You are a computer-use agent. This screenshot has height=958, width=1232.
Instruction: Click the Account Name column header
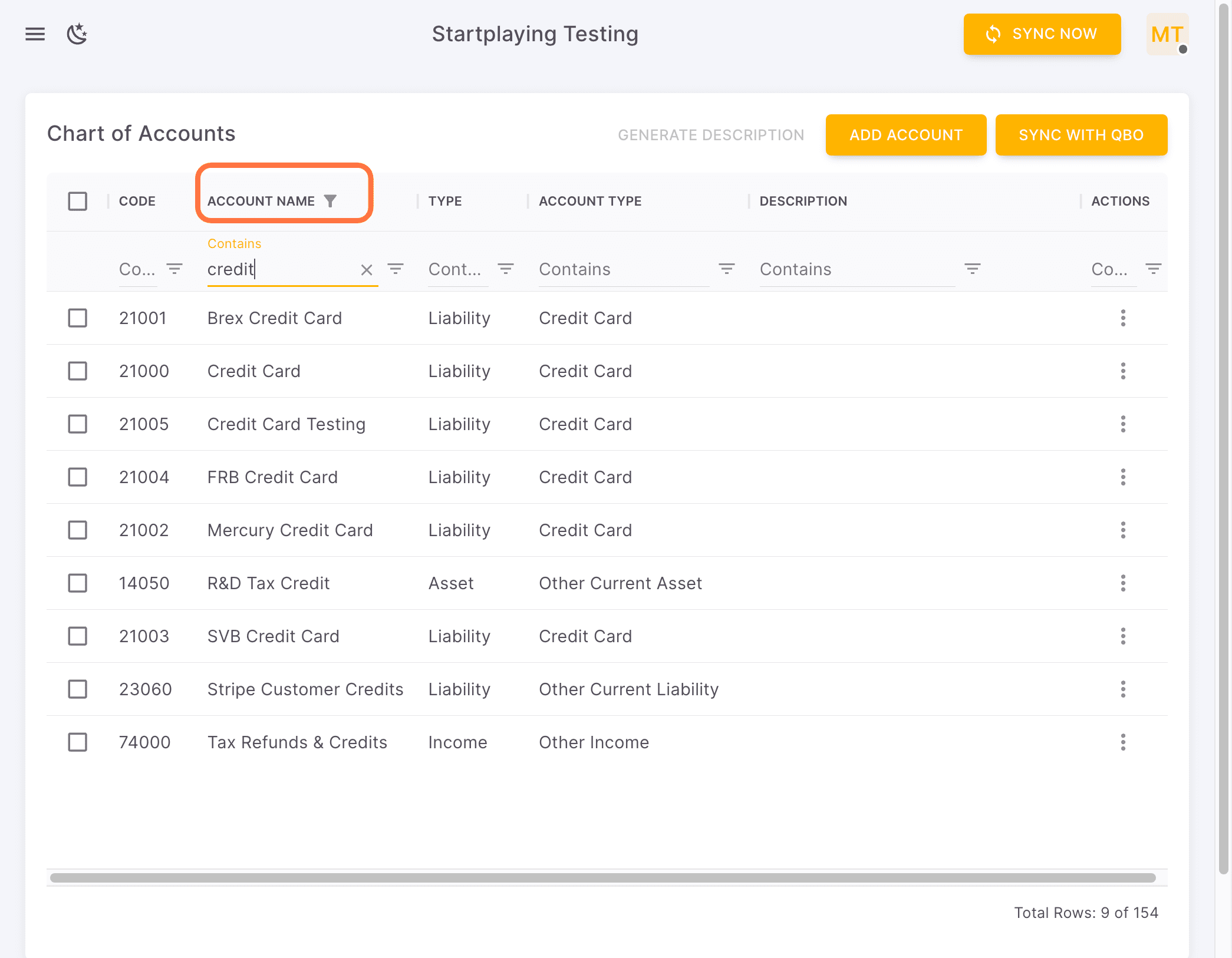pos(261,200)
